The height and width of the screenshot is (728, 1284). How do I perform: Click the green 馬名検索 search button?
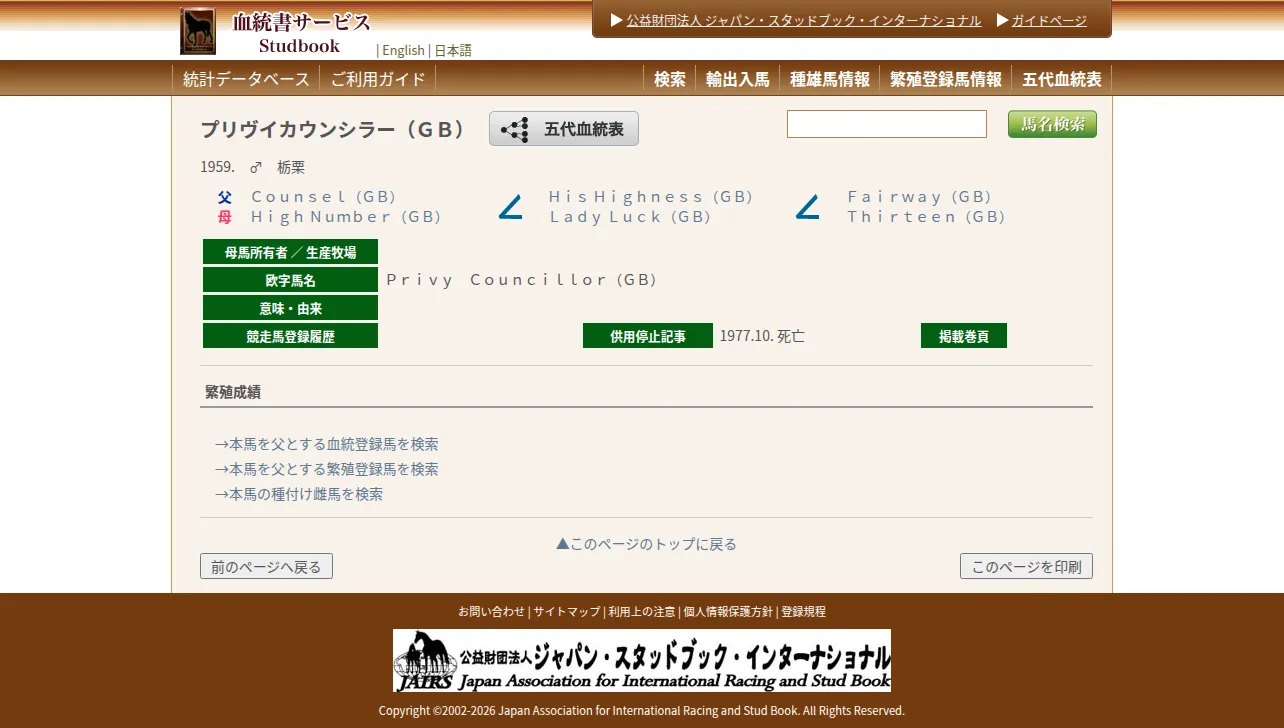click(x=1052, y=124)
